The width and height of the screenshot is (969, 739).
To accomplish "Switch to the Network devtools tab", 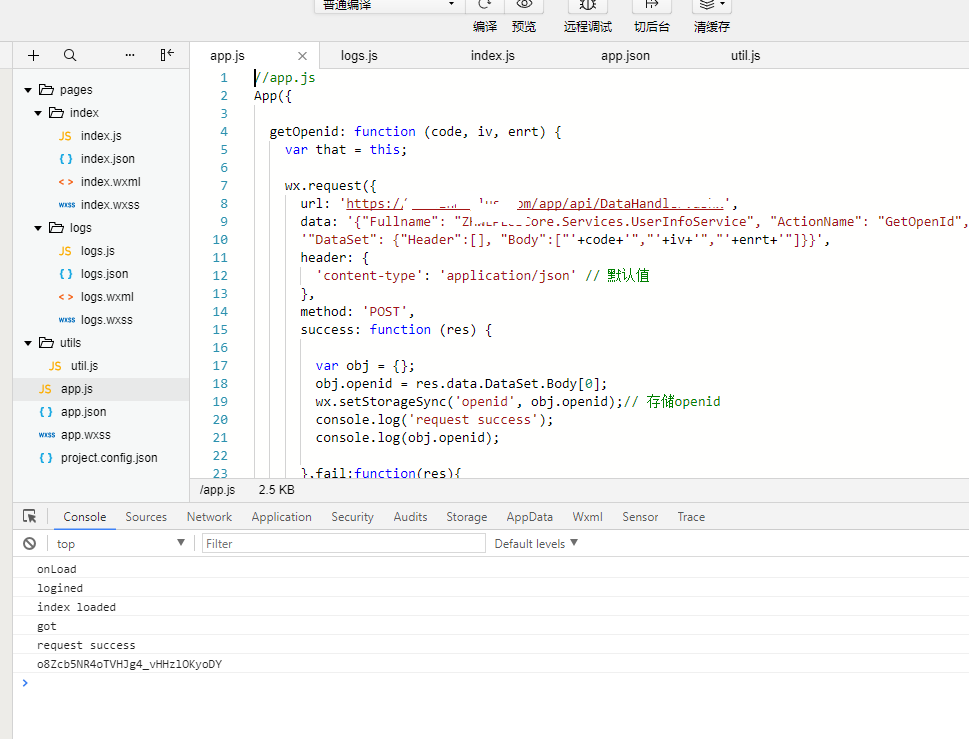I will [209, 517].
